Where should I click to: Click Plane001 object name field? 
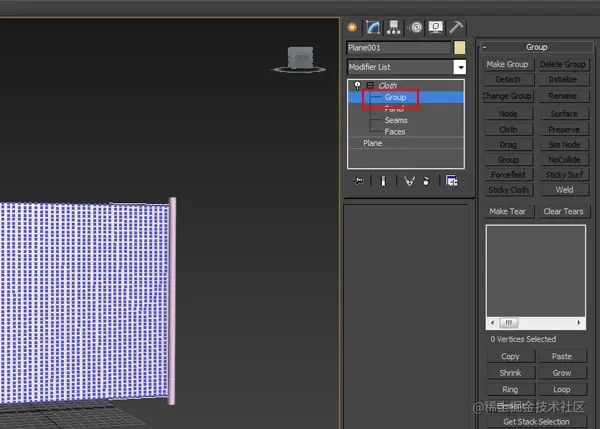[x=398, y=48]
